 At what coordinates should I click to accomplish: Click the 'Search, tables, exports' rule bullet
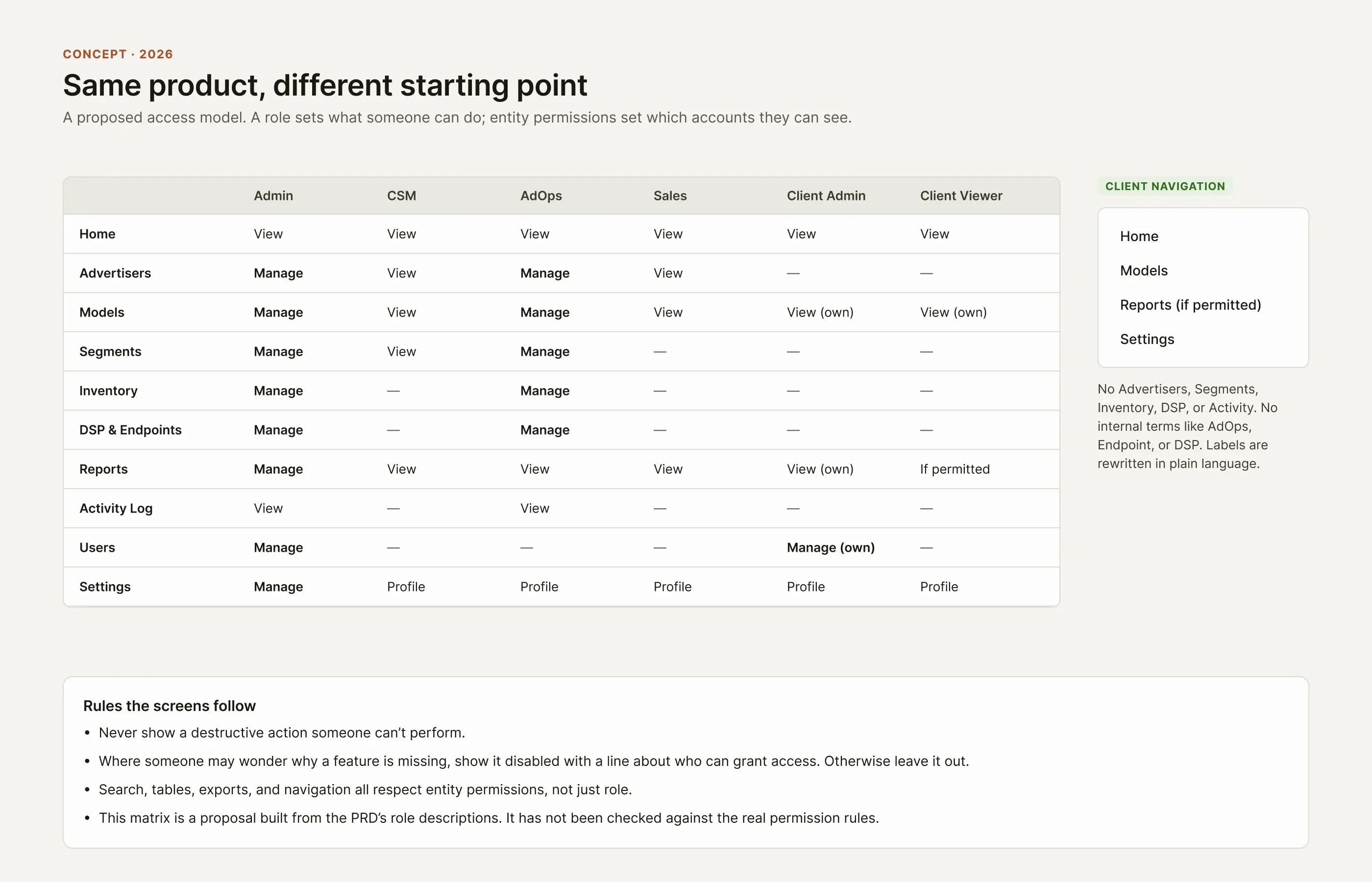coord(365,789)
